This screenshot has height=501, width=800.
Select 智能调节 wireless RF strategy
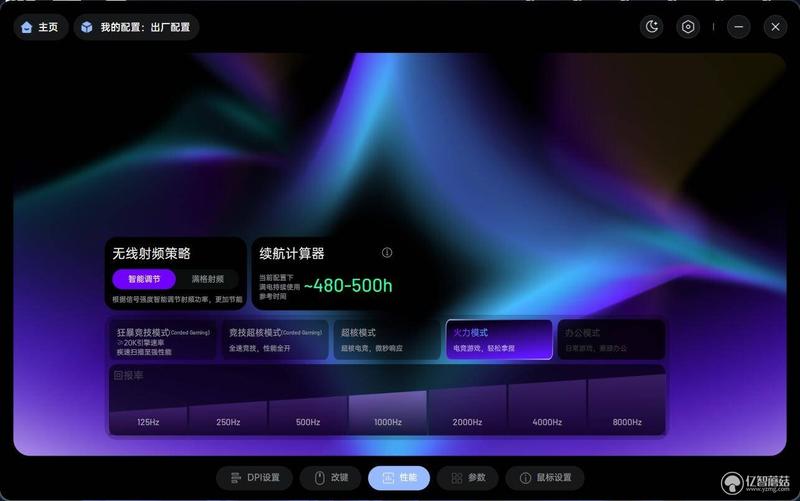[144, 279]
